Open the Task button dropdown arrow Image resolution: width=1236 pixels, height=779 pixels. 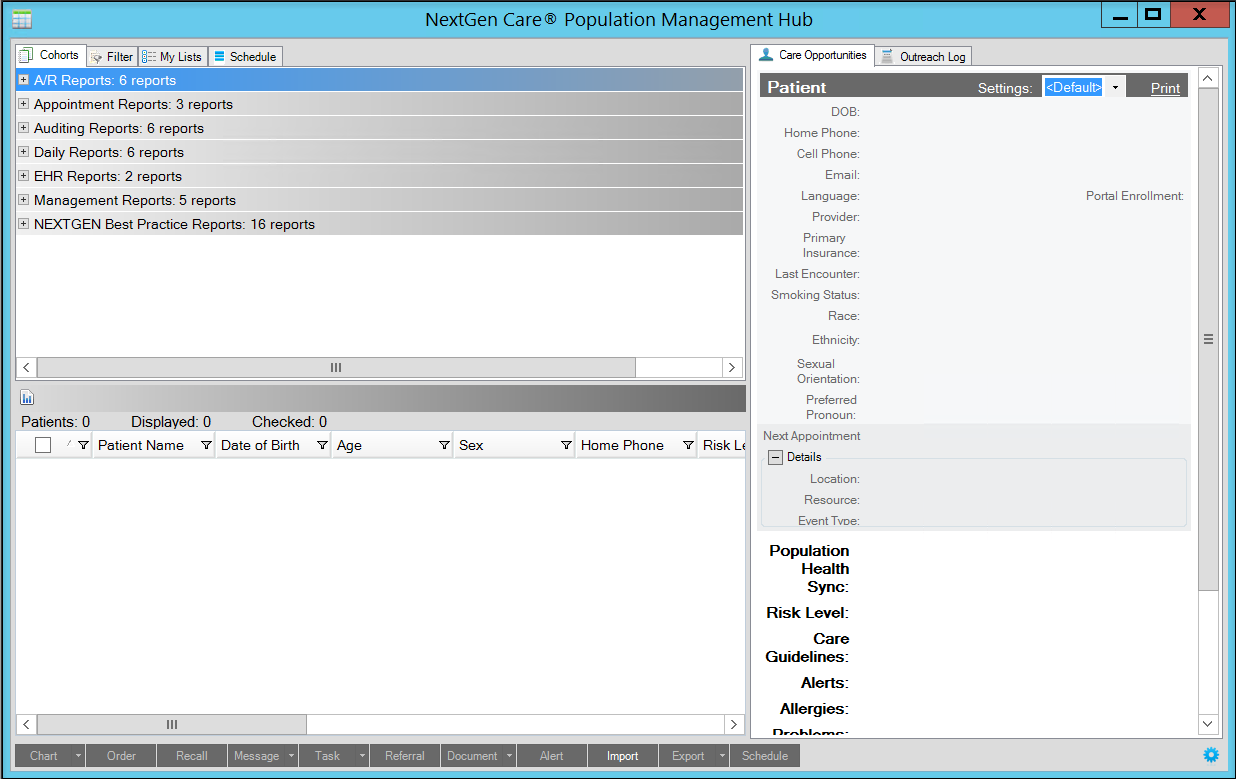362,756
